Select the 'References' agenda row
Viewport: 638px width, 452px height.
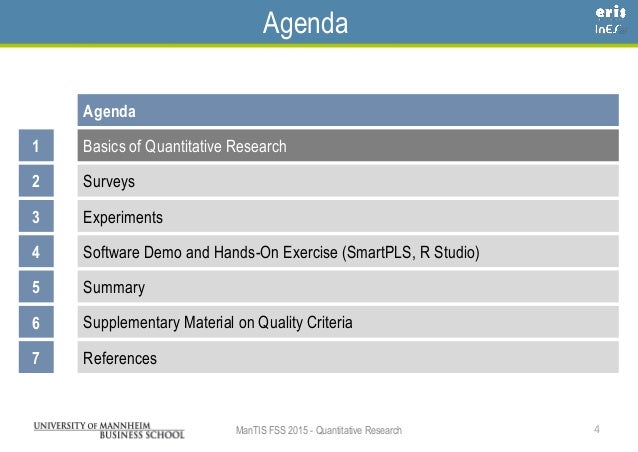tap(348, 358)
